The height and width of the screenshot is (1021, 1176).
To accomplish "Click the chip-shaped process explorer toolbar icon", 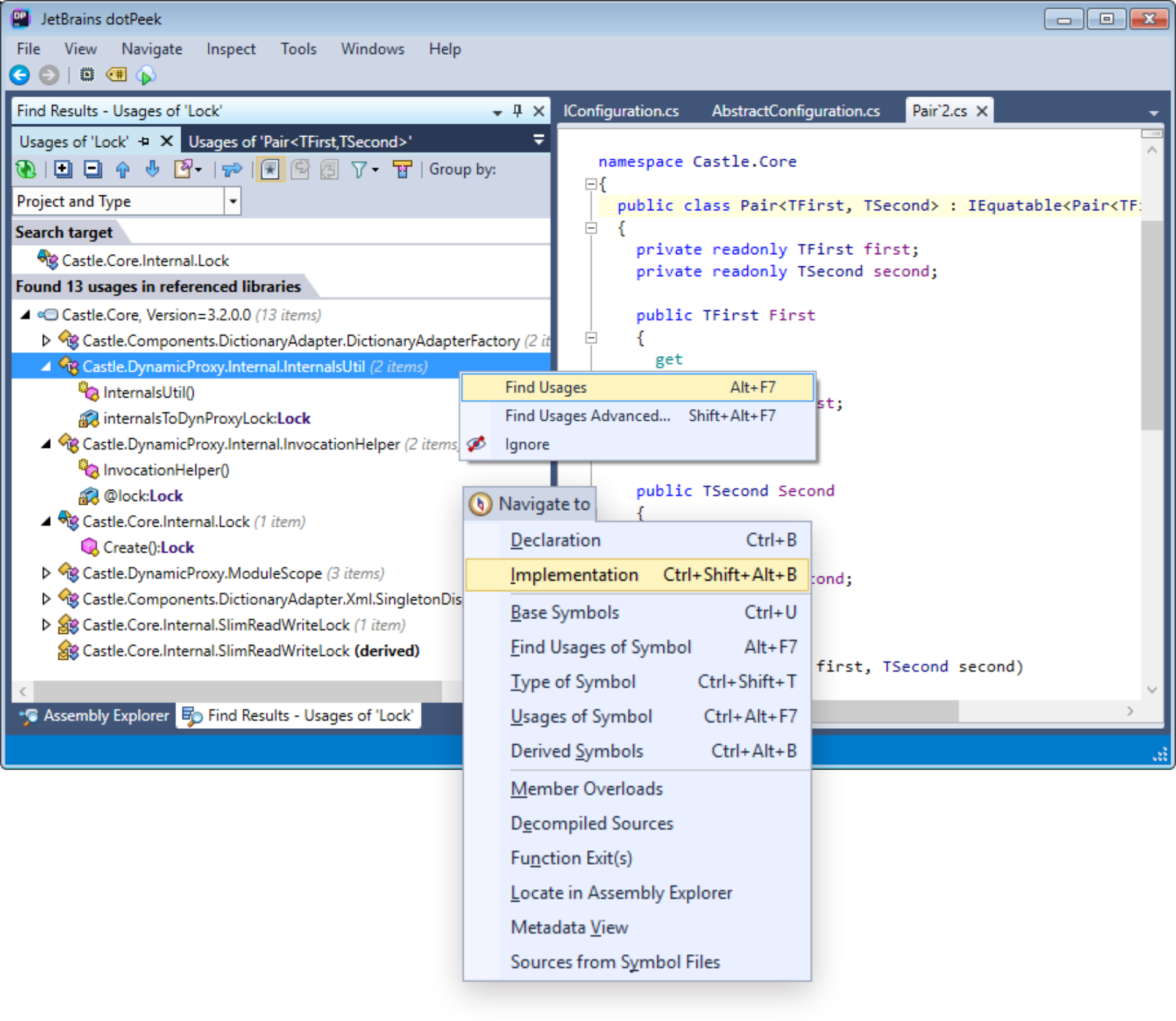I will tap(88, 75).
